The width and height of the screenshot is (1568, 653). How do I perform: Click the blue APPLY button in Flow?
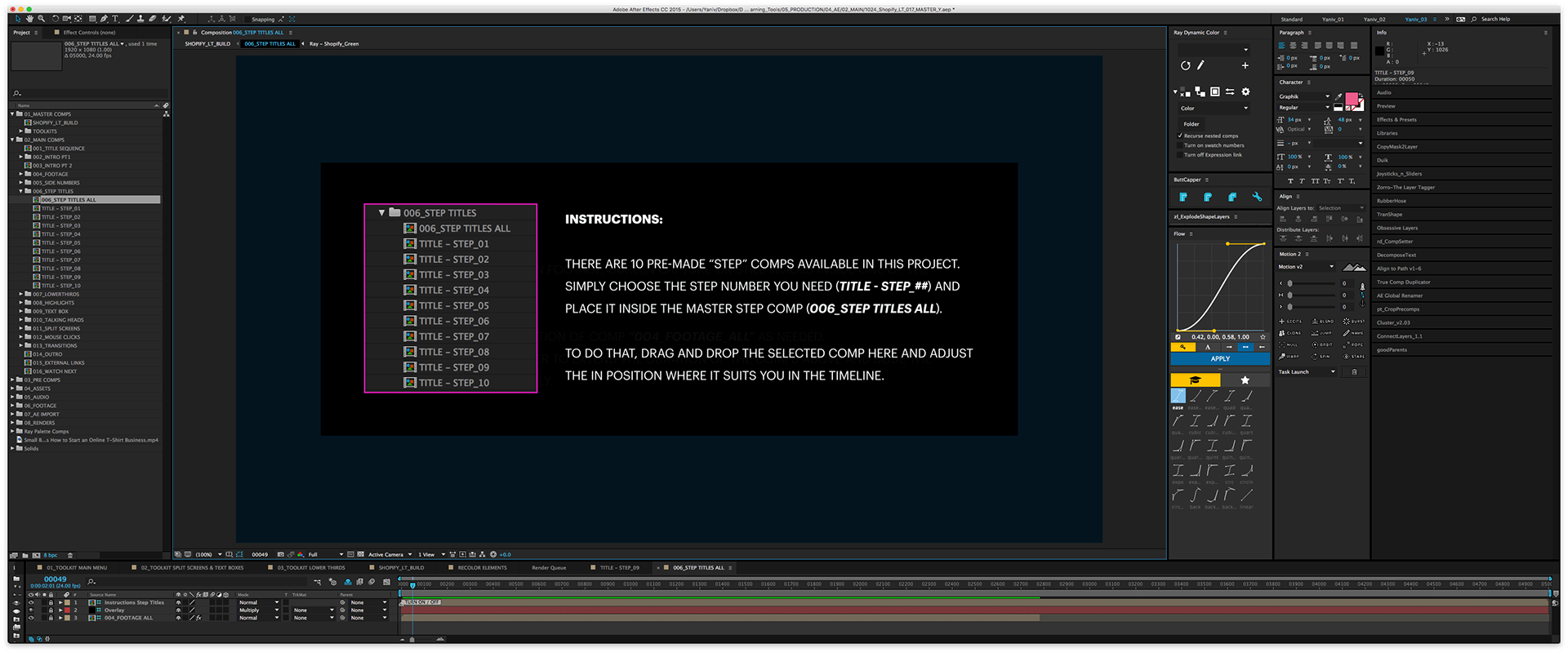tap(1220, 358)
